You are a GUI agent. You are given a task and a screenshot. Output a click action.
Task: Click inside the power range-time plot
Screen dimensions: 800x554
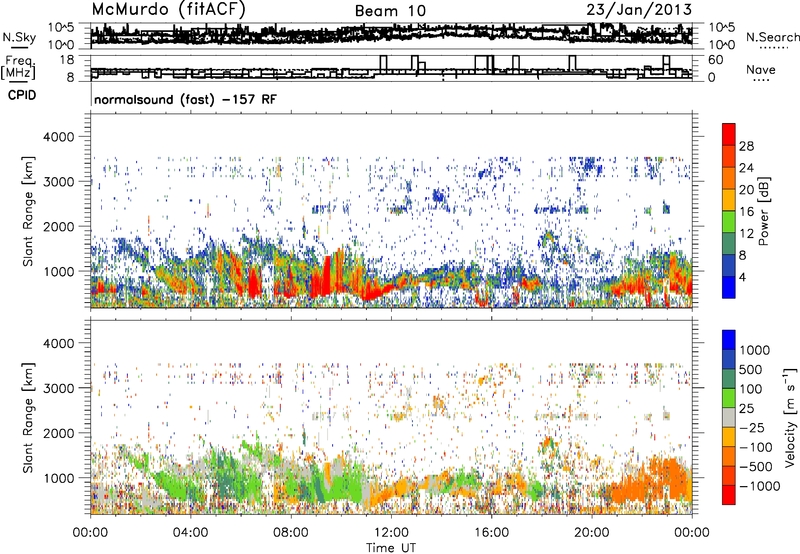tap(391, 211)
